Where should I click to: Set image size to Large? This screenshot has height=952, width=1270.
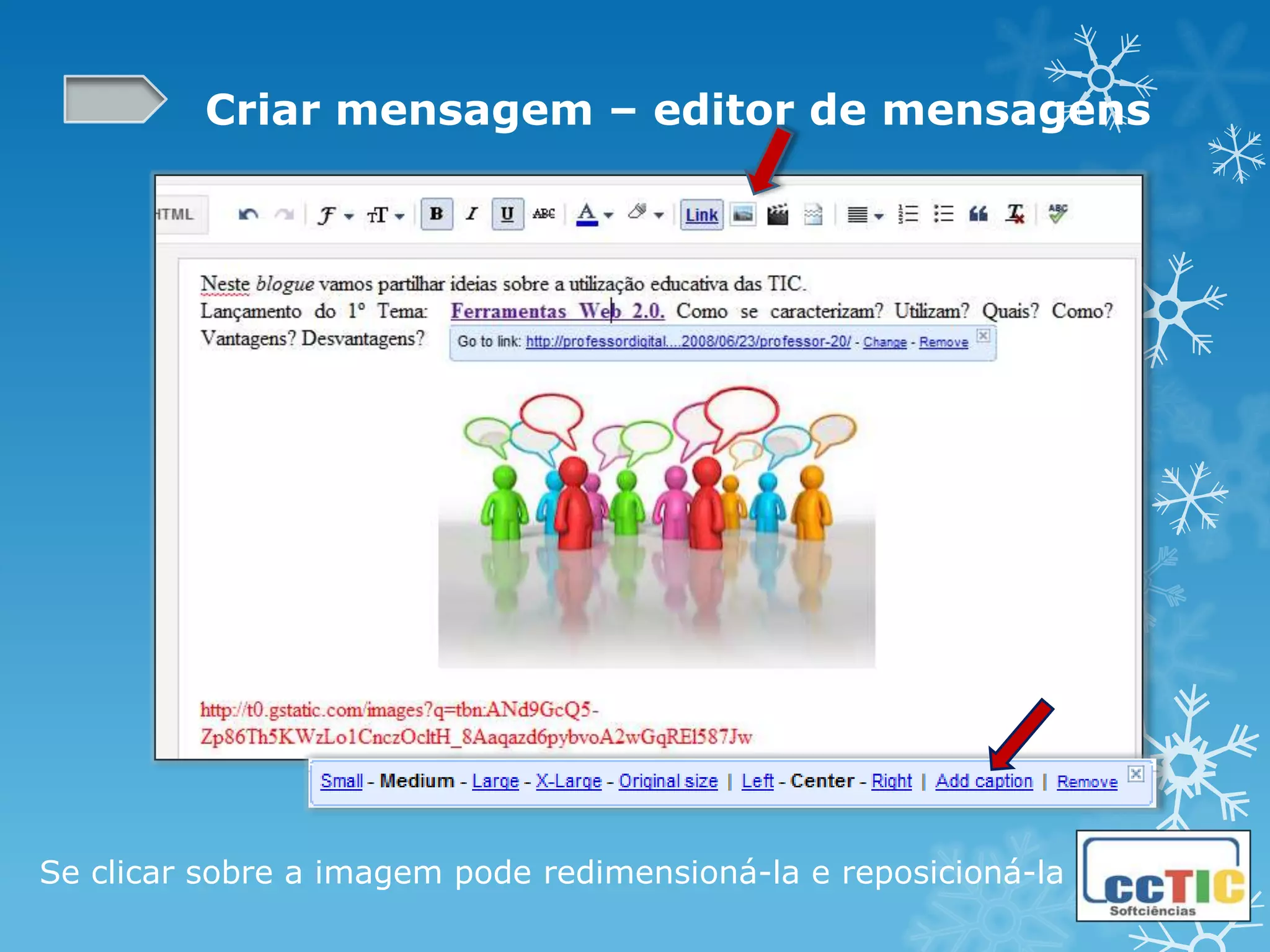coord(495,781)
